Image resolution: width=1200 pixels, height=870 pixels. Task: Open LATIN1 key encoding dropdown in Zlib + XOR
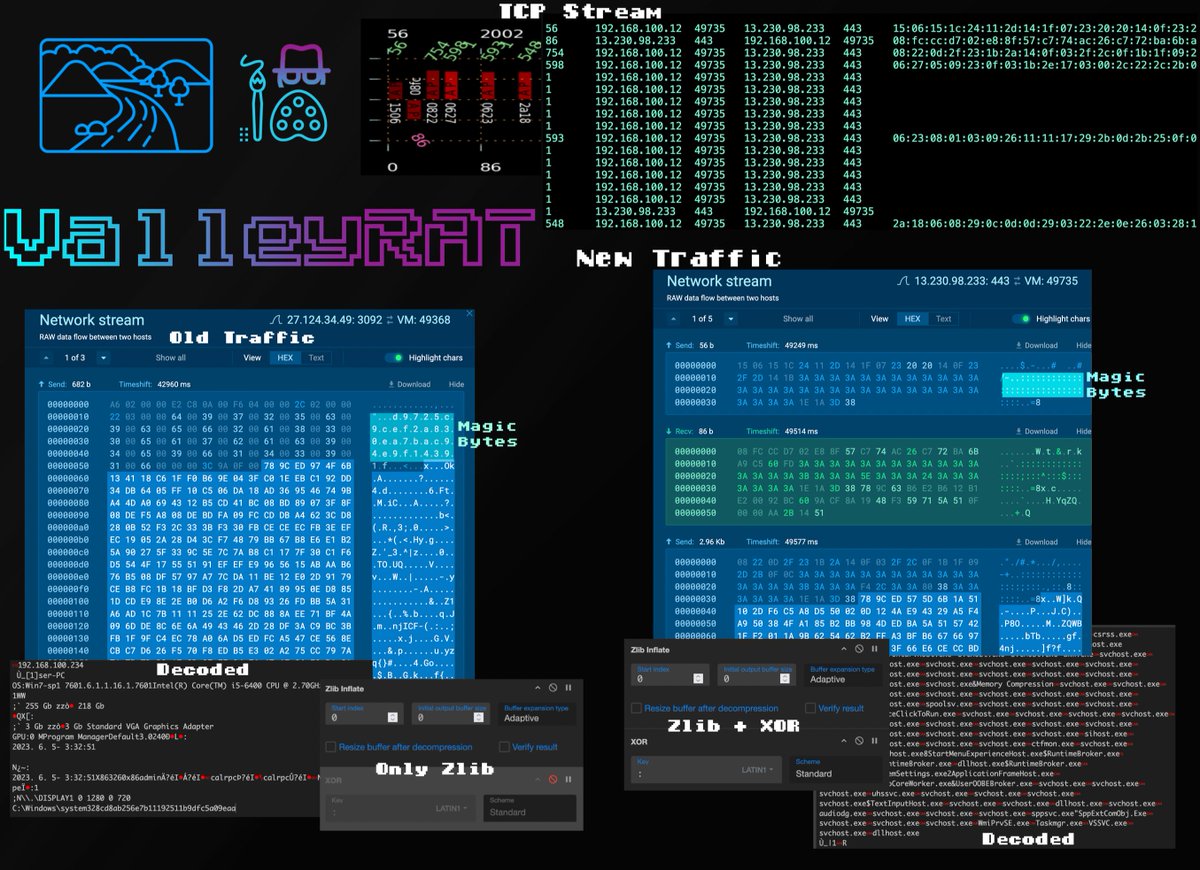coord(759,769)
